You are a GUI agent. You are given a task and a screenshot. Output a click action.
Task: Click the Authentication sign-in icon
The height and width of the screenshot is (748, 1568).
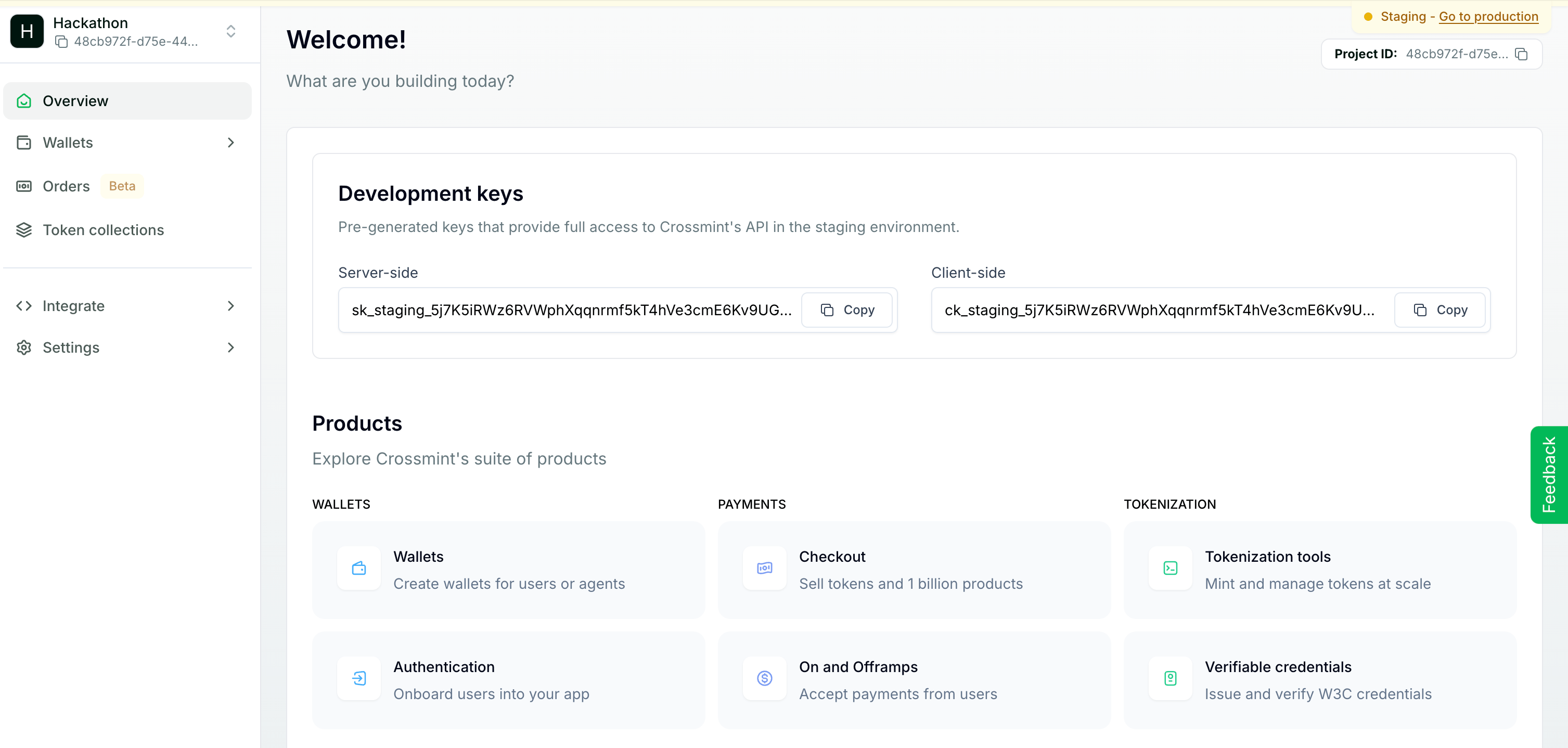coord(359,679)
